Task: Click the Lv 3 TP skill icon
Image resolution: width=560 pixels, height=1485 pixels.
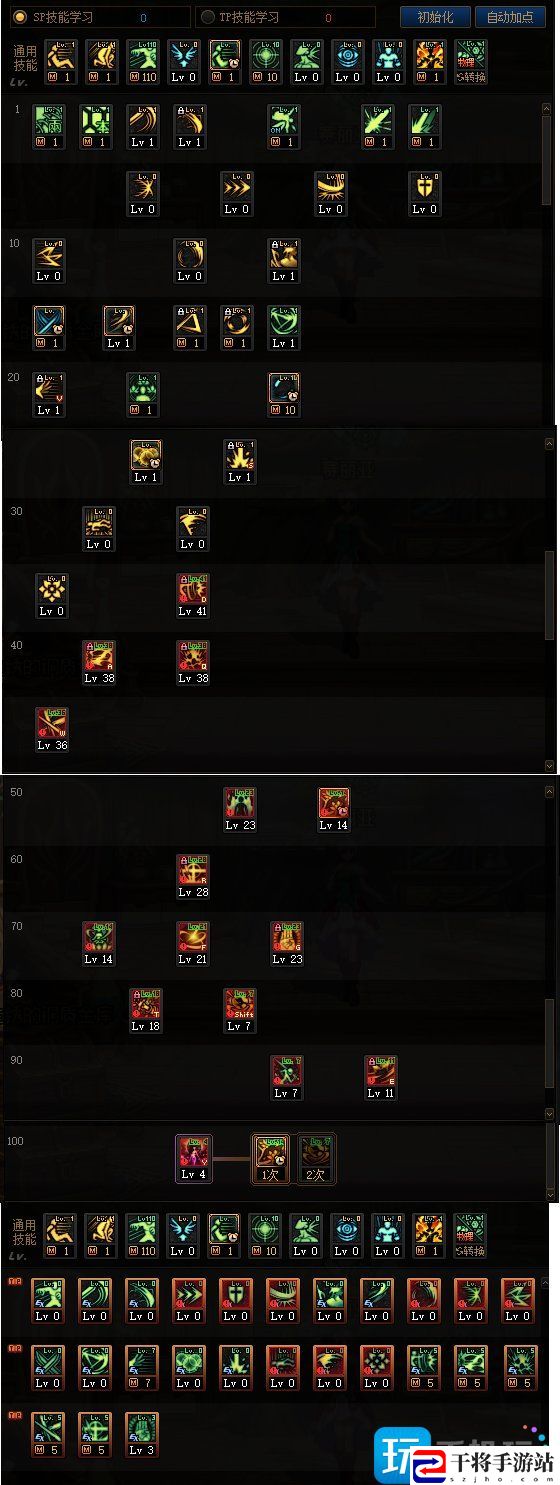Action: (142, 1434)
